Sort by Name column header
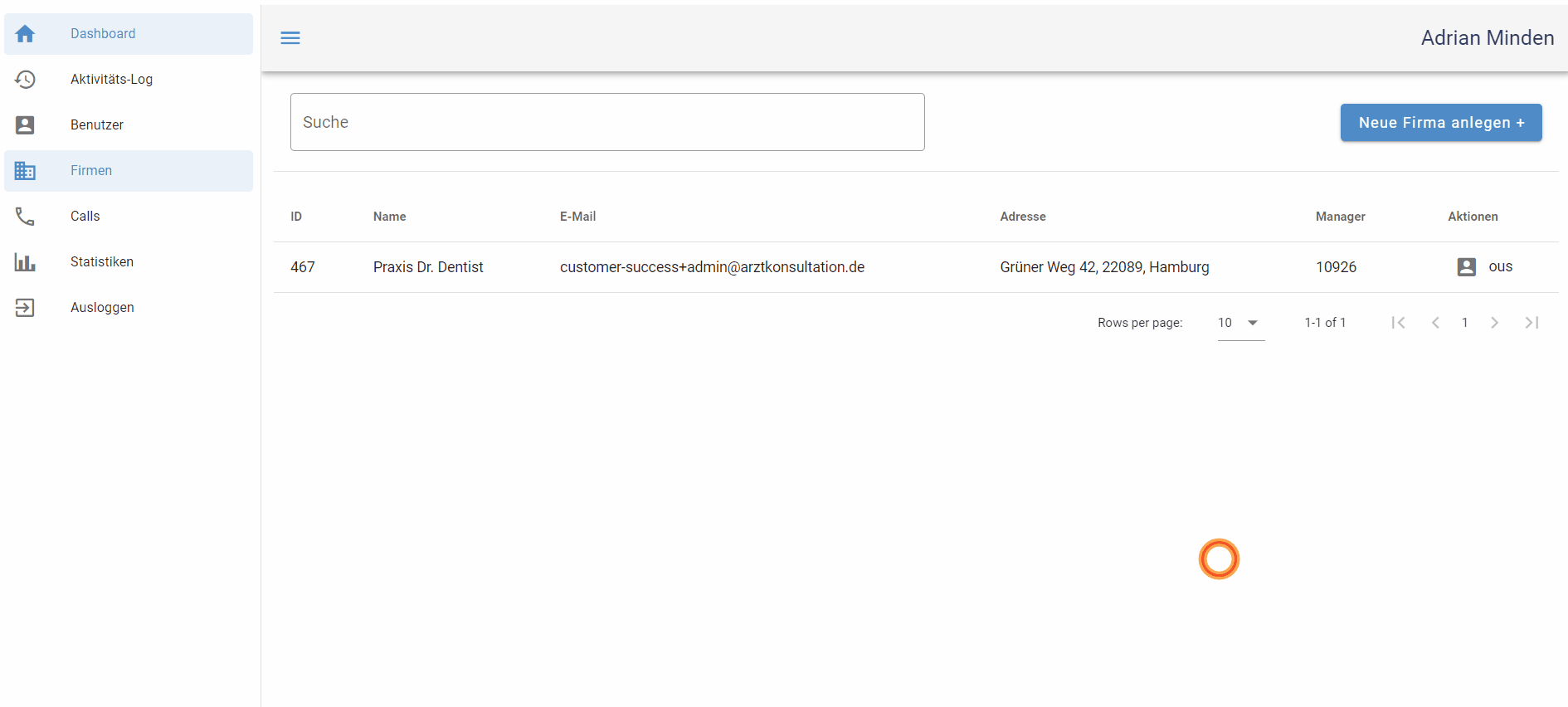Screen dimensions: 1568x707 389,217
